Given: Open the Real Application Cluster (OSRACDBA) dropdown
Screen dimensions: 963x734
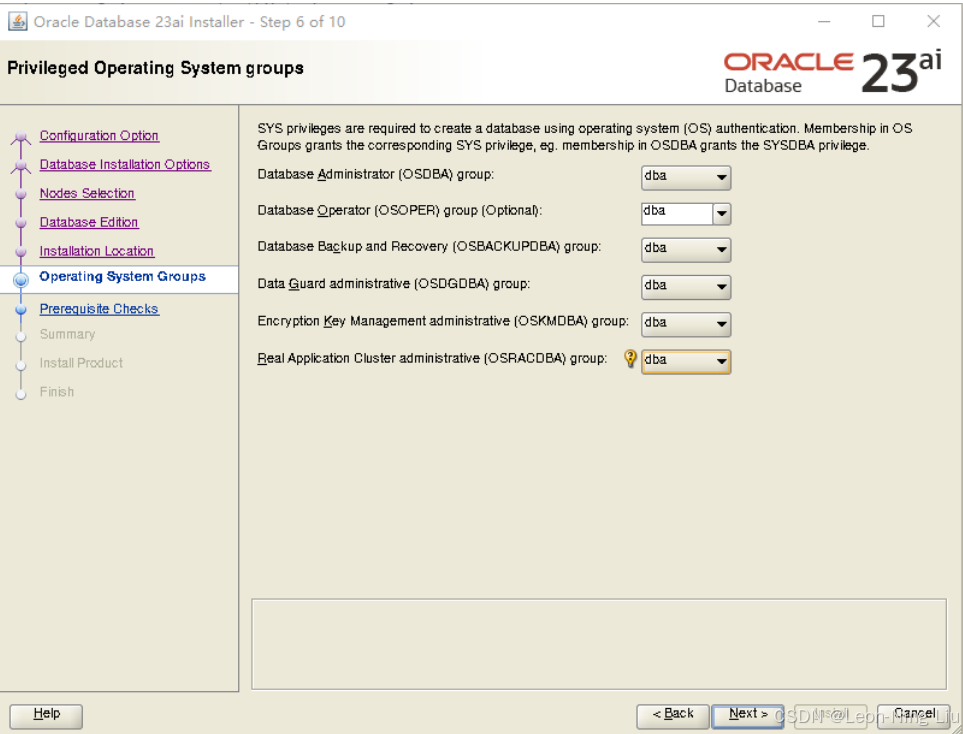Looking at the screenshot, I should coord(686,362).
